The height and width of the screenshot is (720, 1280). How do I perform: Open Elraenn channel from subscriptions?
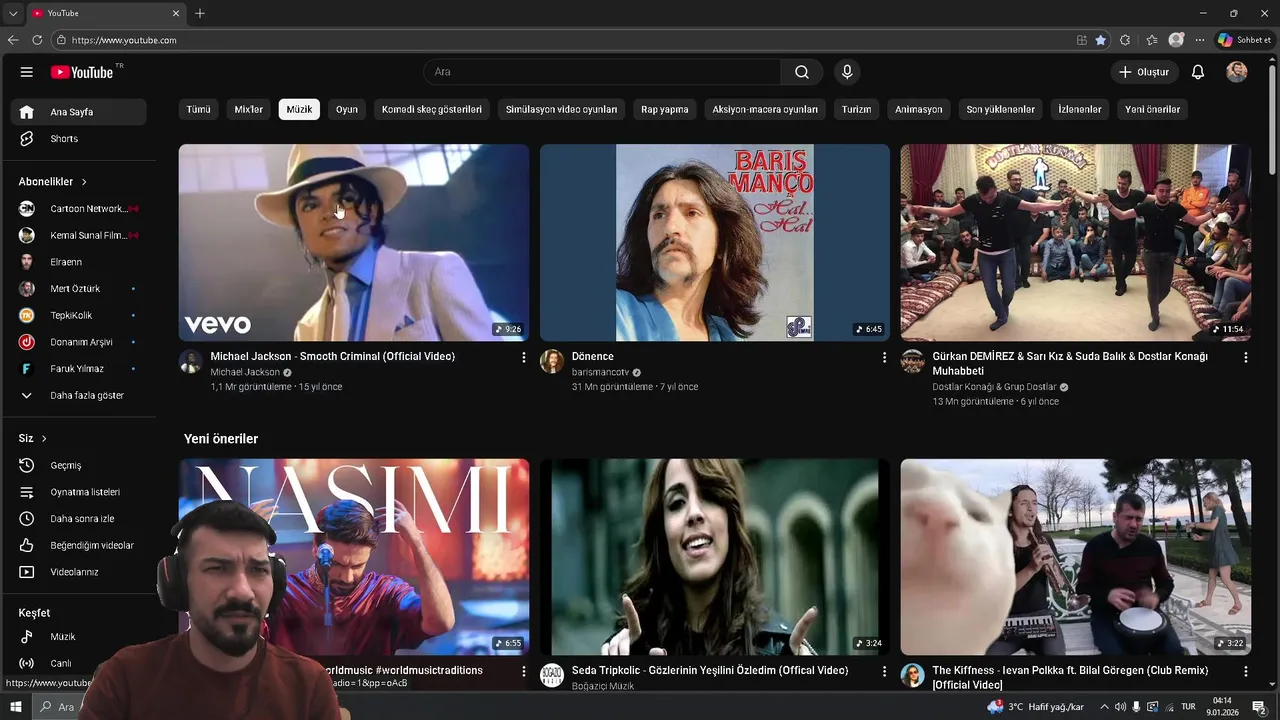click(78, 262)
